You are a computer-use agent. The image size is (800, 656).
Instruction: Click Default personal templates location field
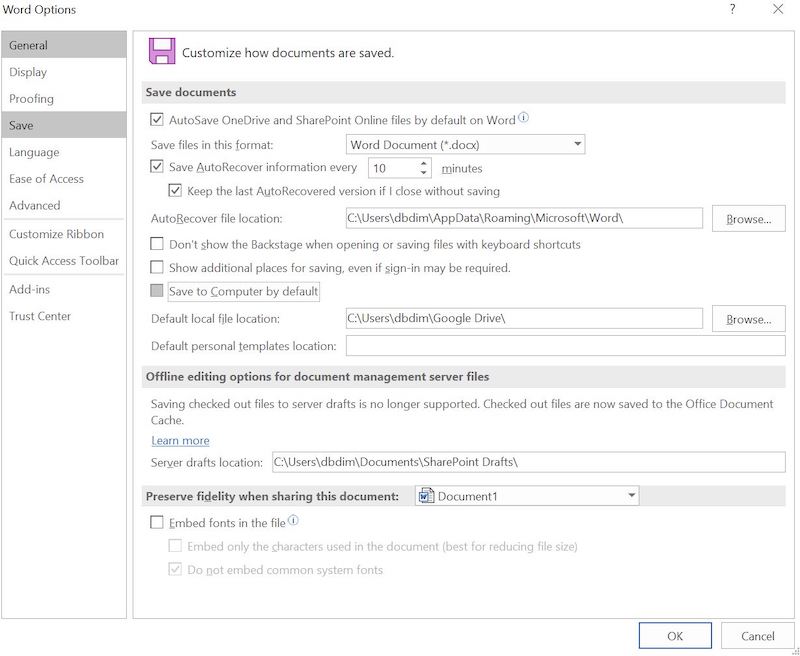pyautogui.click(x=565, y=345)
